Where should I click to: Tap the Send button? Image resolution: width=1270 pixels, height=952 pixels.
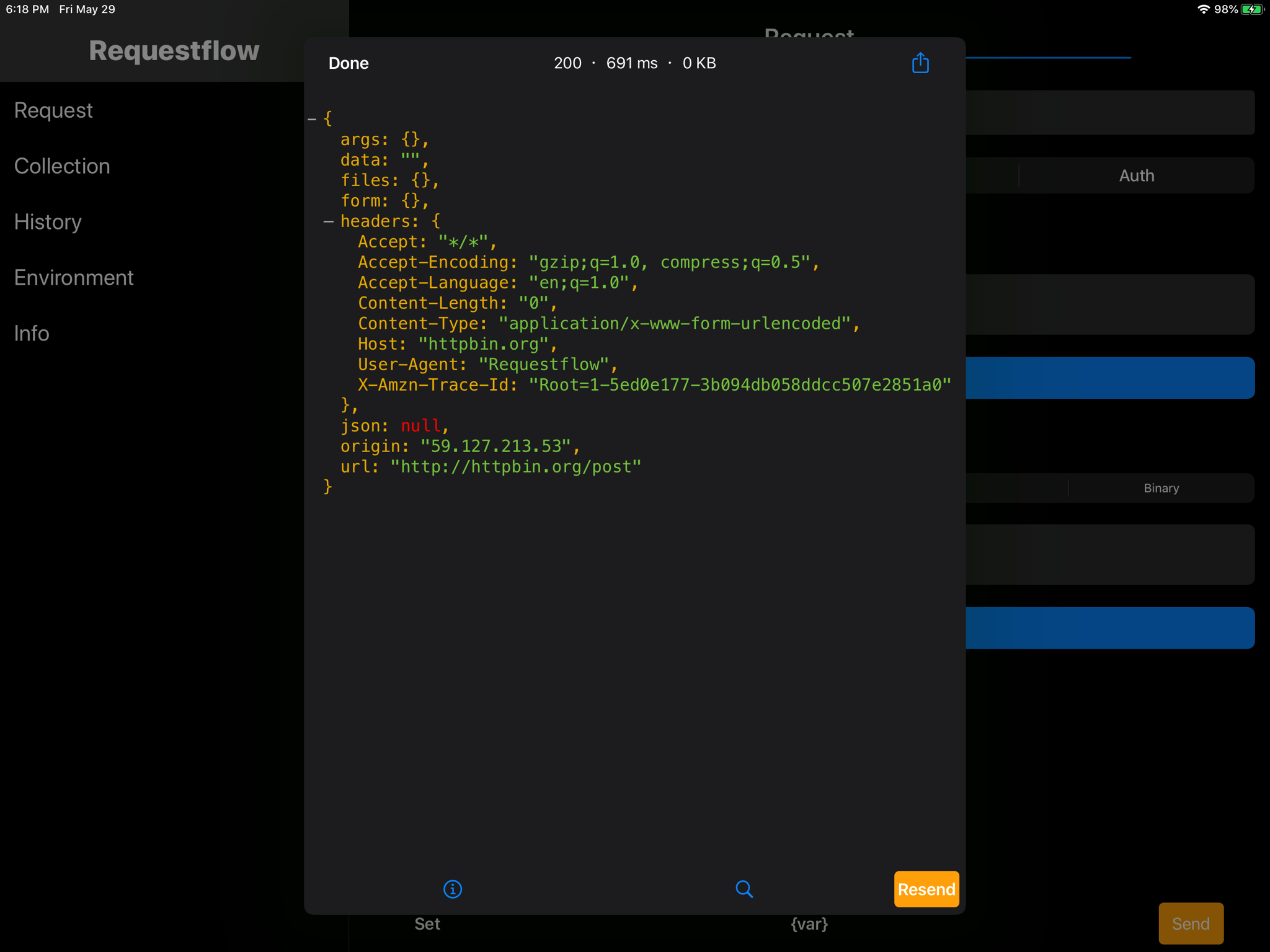pyautogui.click(x=1190, y=923)
